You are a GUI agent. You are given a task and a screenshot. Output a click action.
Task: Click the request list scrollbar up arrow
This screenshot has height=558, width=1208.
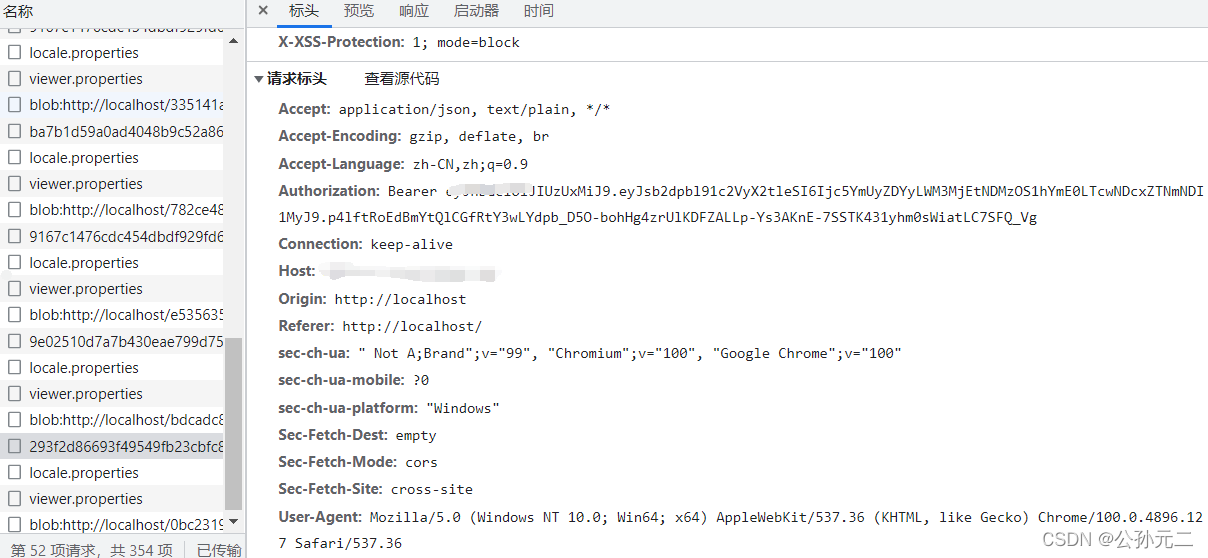tap(234, 41)
